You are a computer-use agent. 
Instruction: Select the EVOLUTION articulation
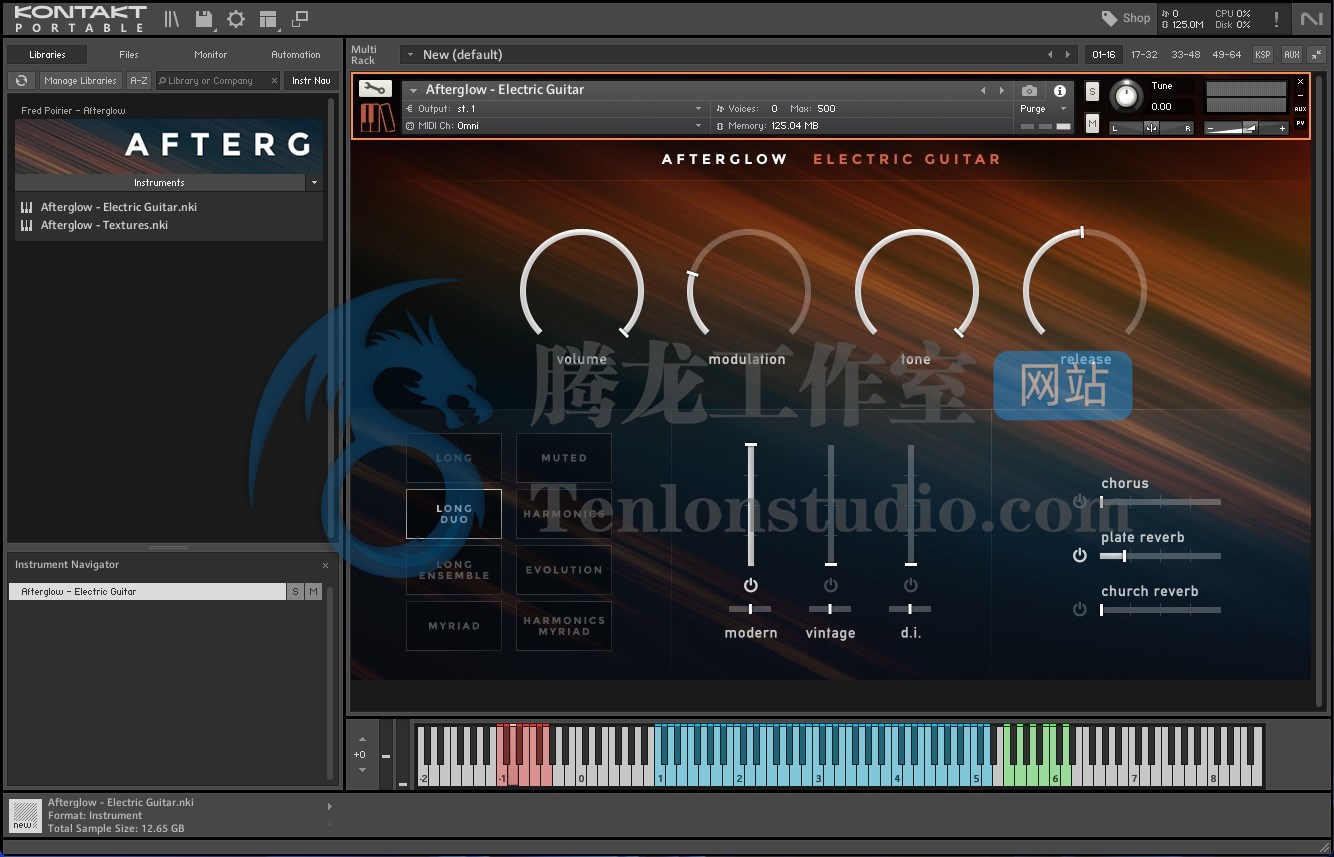[564, 570]
